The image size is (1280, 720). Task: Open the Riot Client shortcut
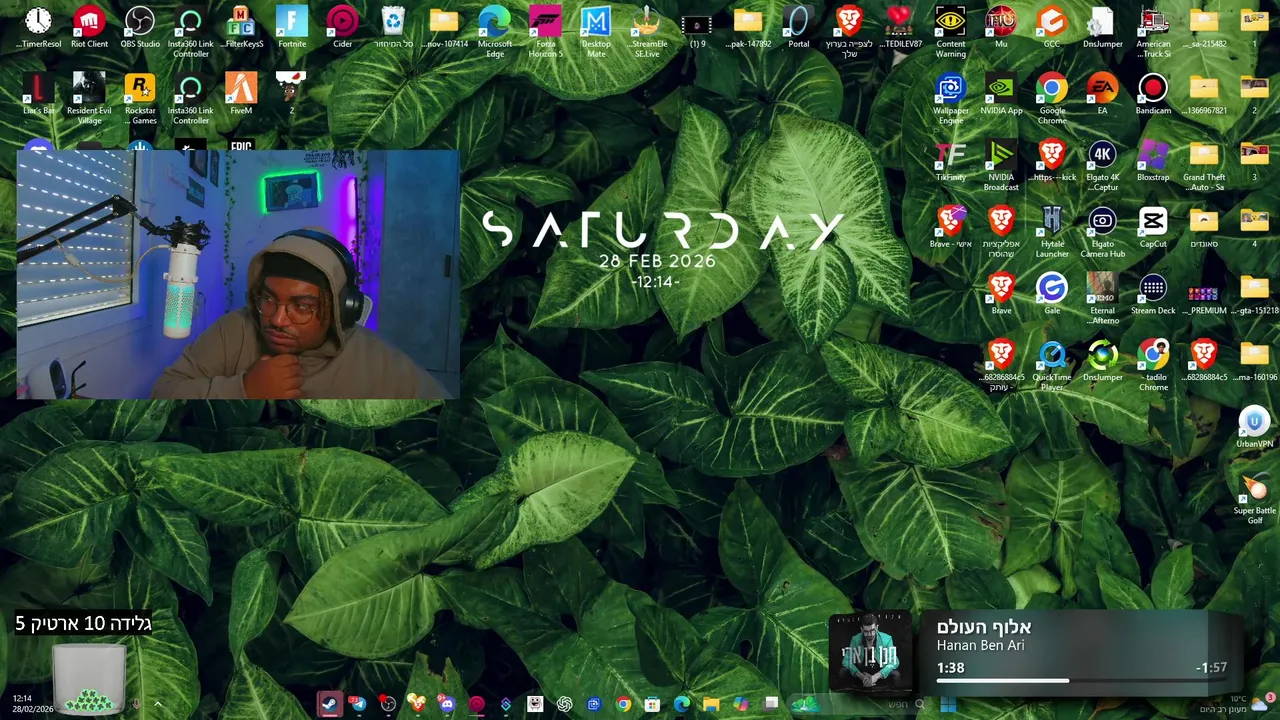tap(89, 27)
